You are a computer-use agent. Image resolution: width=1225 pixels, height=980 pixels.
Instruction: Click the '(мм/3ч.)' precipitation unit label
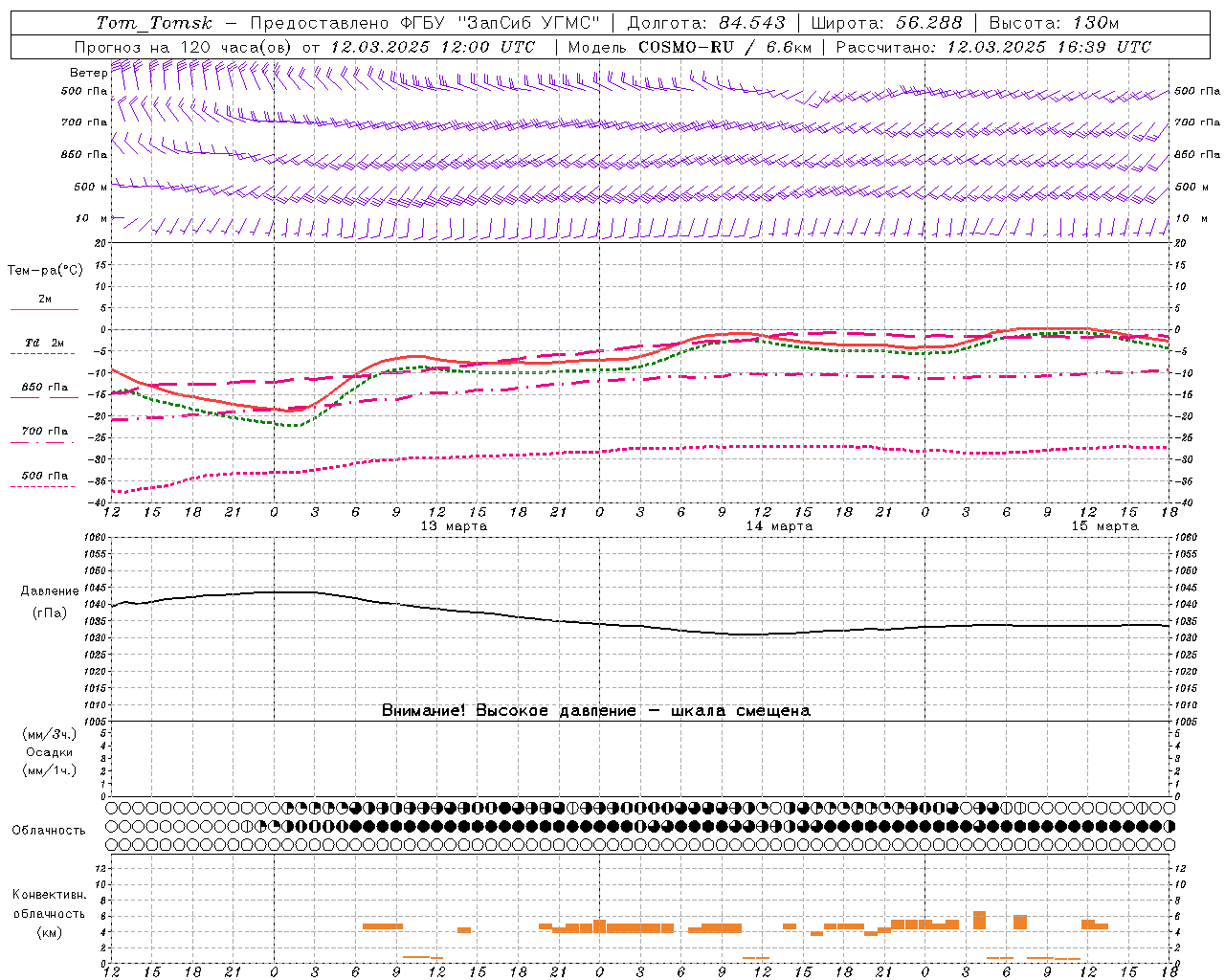49,734
